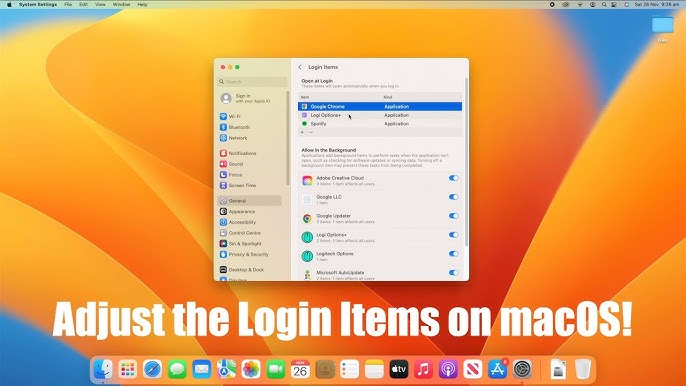Open Focus settings in the sidebar
Screen dimensions: 686x386
click(231, 175)
